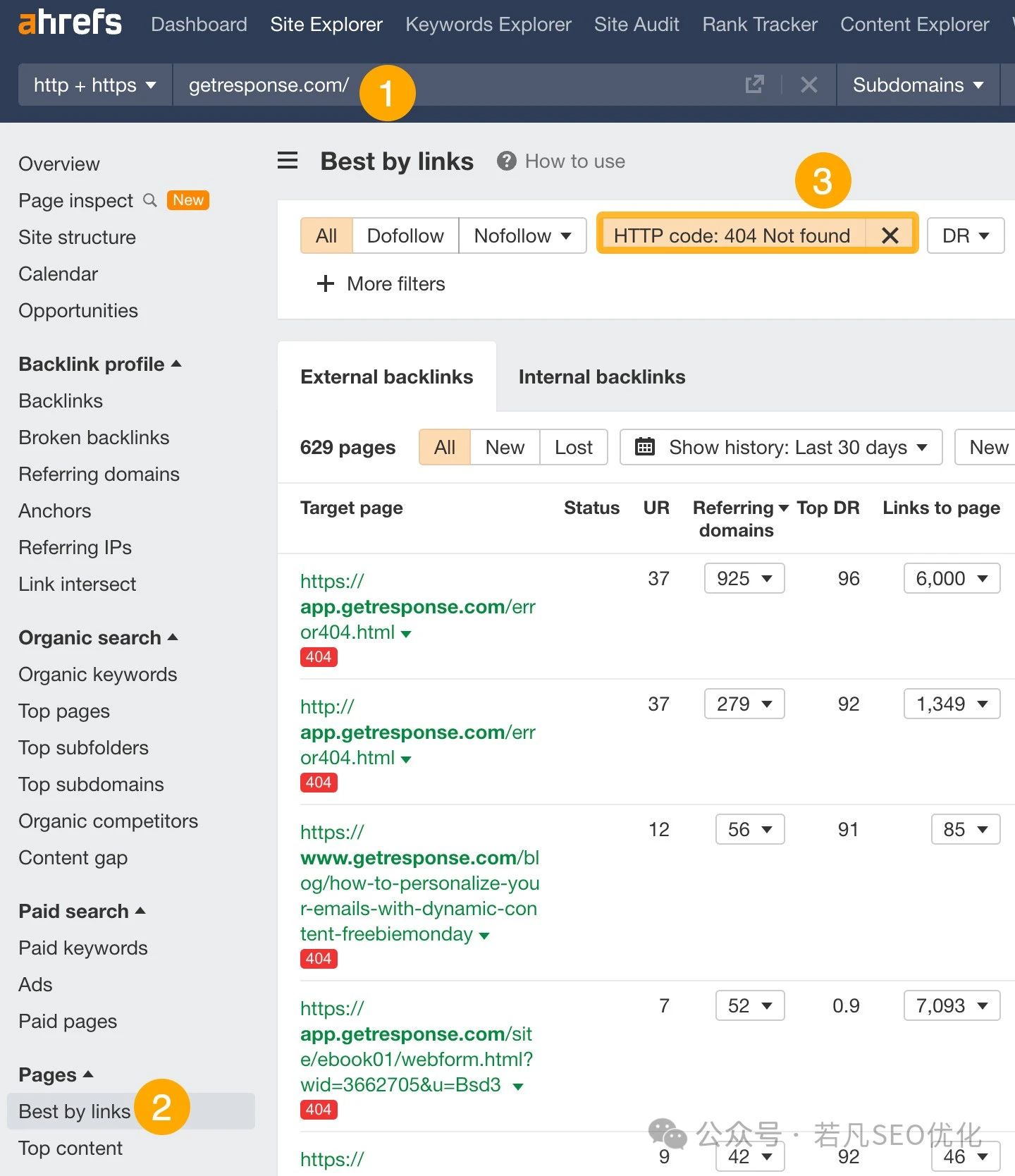Switch to the External backlinks tab
This screenshot has width=1015, height=1176.
coord(387,376)
